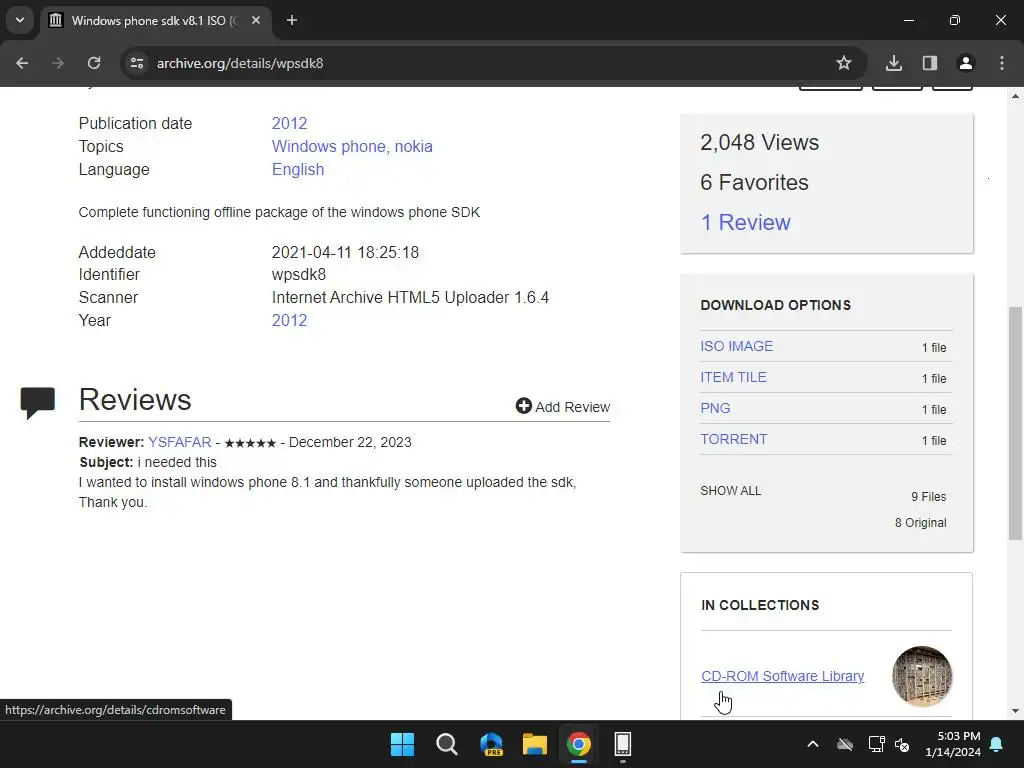
Task: Open site information icon in address bar
Action: 137,63
